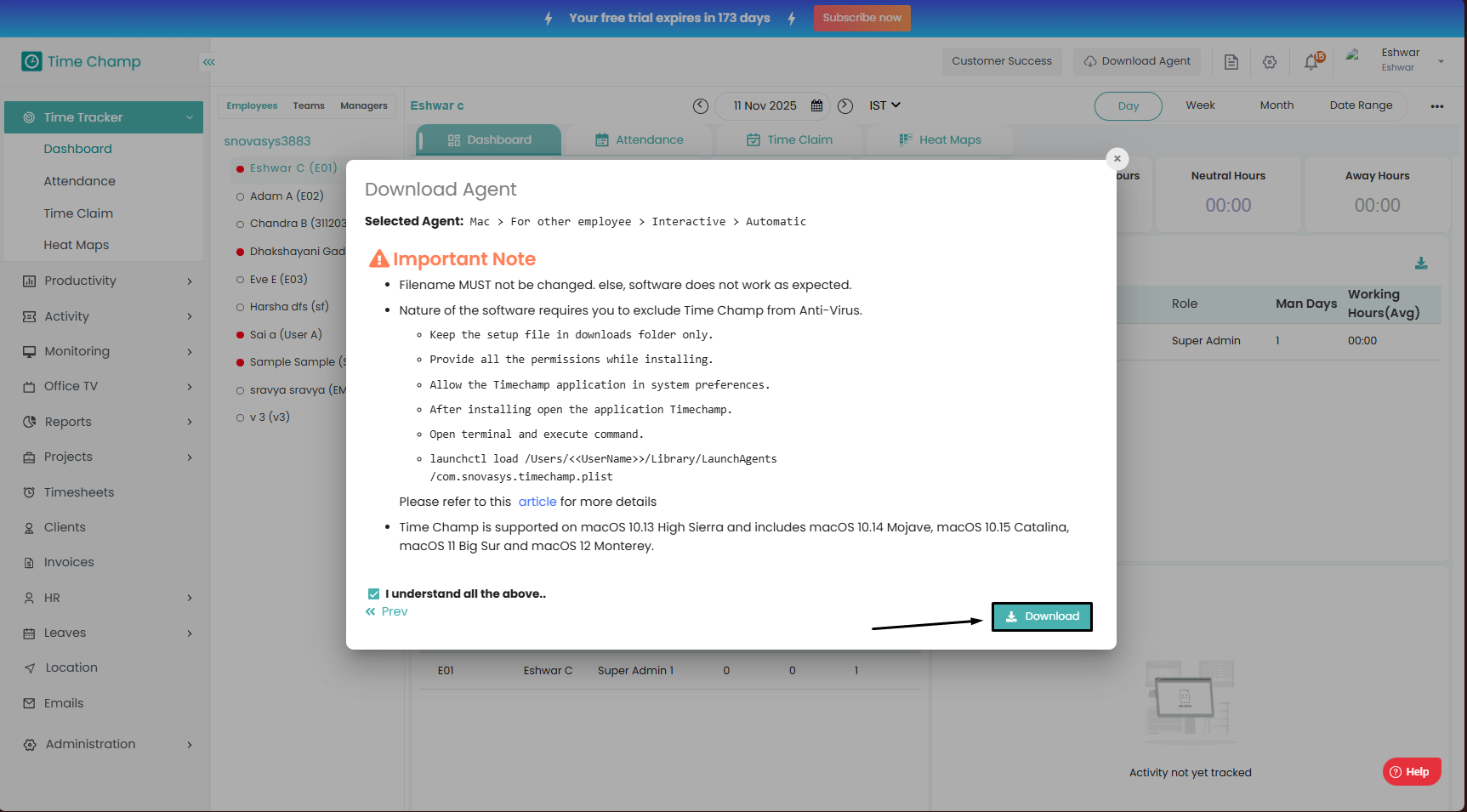Switch employee list to Employees filter
This screenshot has width=1467, height=812.
(252, 106)
